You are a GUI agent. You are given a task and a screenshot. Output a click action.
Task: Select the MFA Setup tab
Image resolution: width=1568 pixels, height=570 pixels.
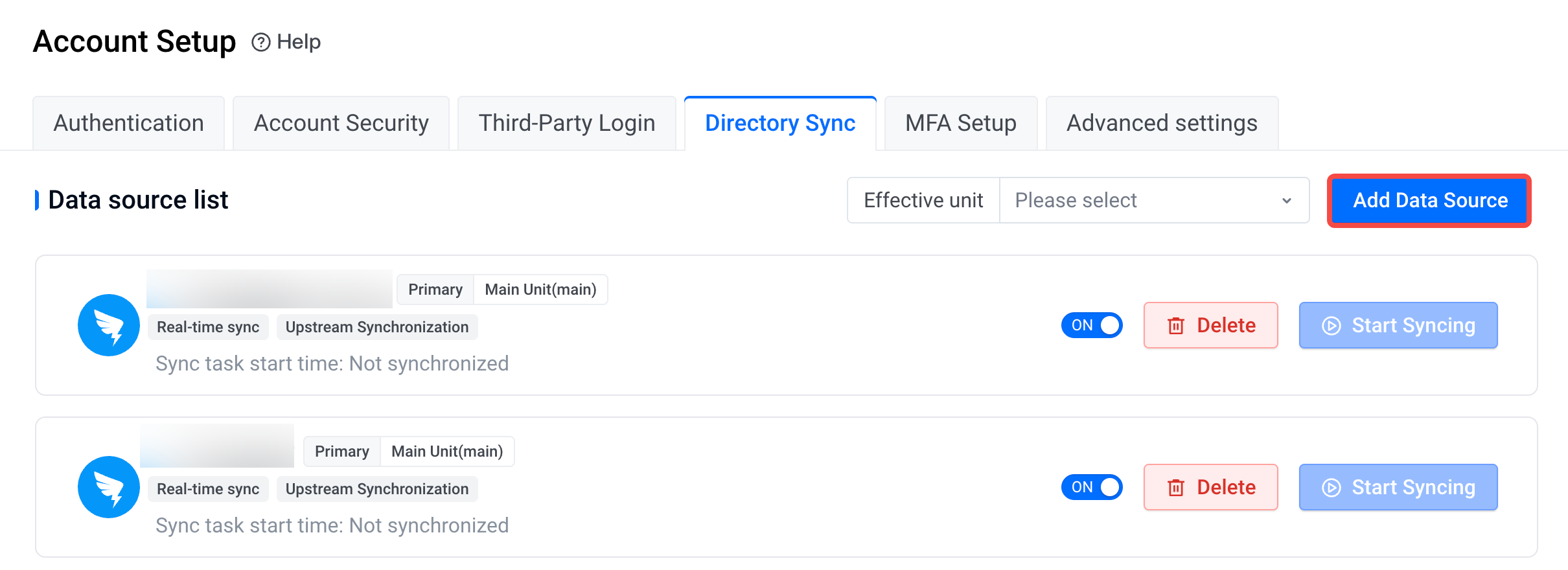click(x=960, y=123)
